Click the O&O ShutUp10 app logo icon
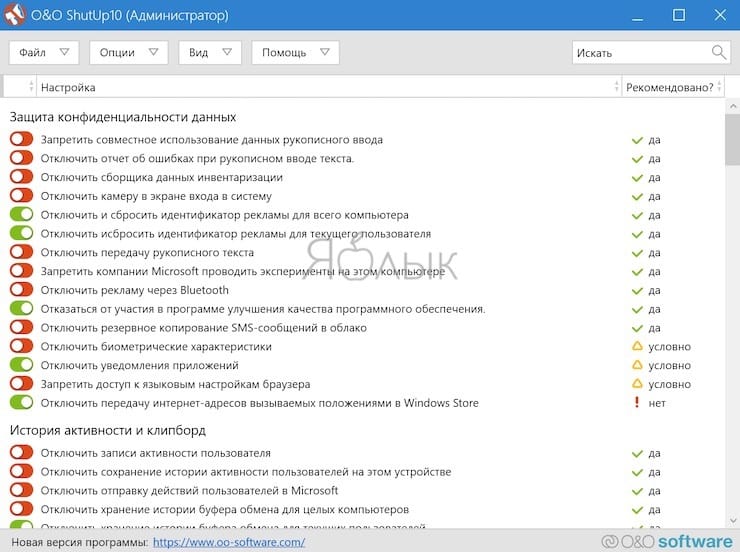This screenshot has width=740, height=552. 14,15
